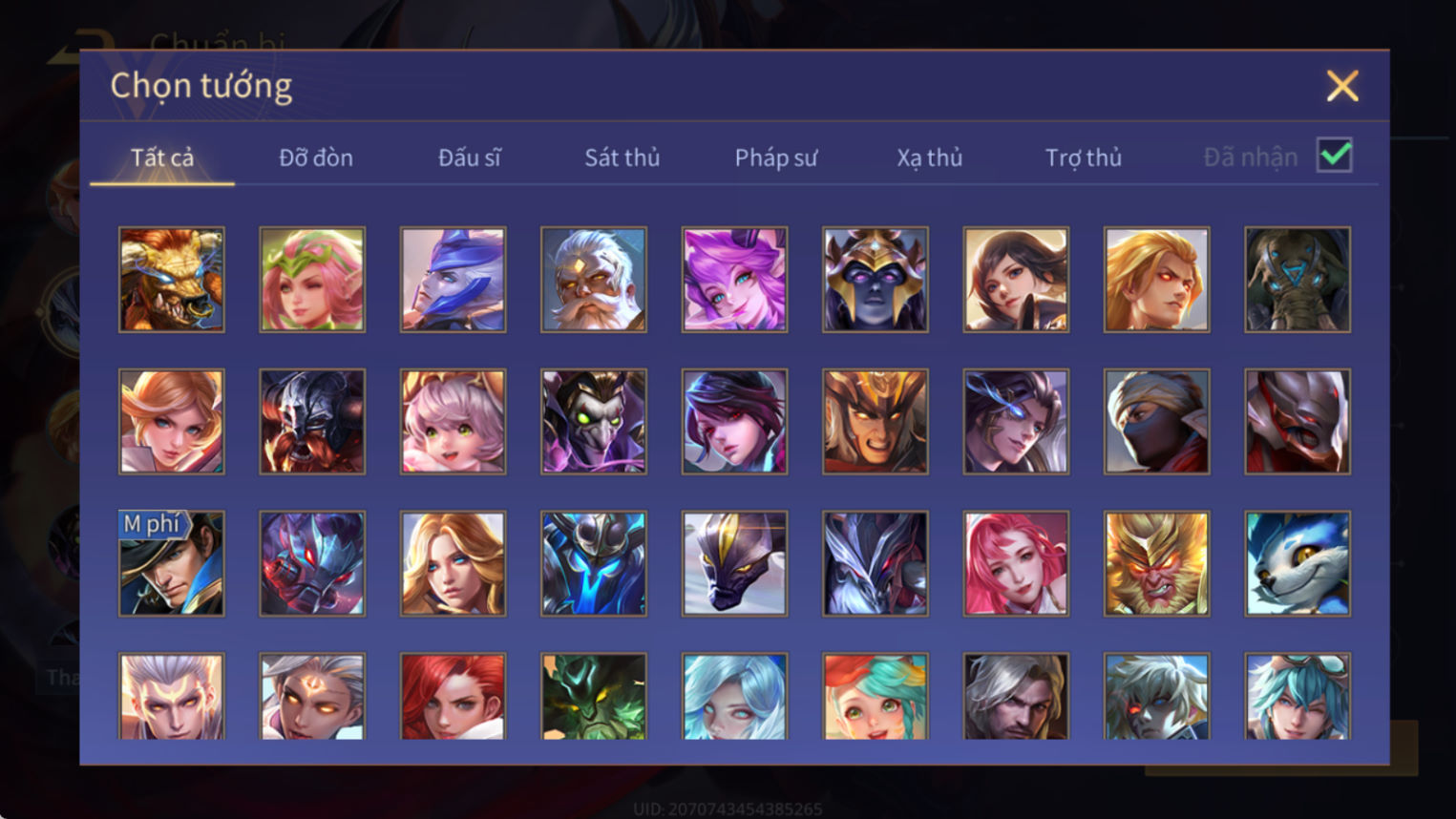Viewport: 1456px width, 819px height.
Task: Toggle the Đã nhận checkbox
Action: [x=1334, y=156]
